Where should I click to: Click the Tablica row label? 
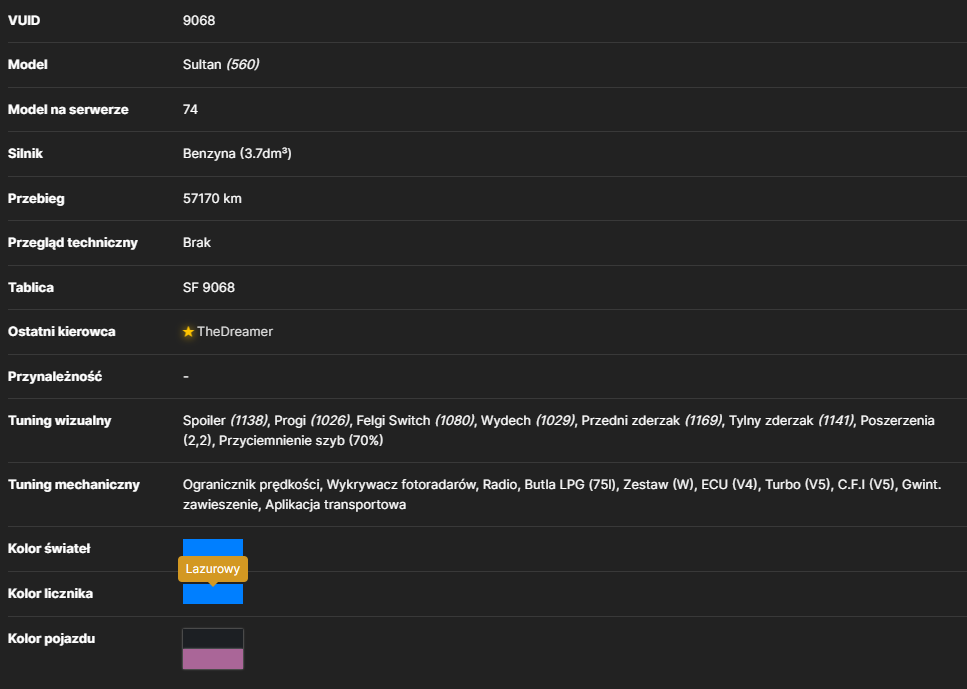pos(31,287)
